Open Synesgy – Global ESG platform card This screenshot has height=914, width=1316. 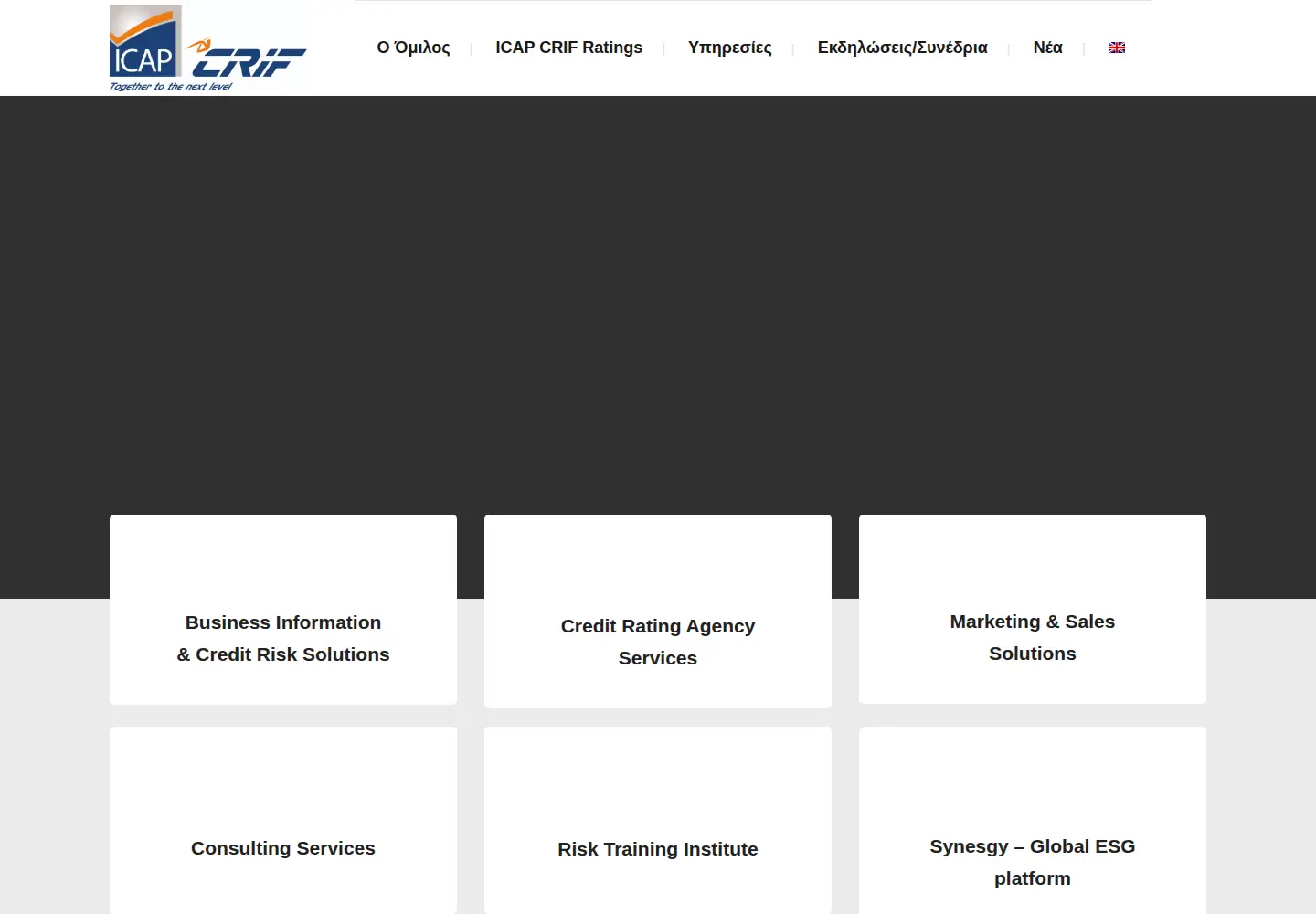[x=1033, y=820]
